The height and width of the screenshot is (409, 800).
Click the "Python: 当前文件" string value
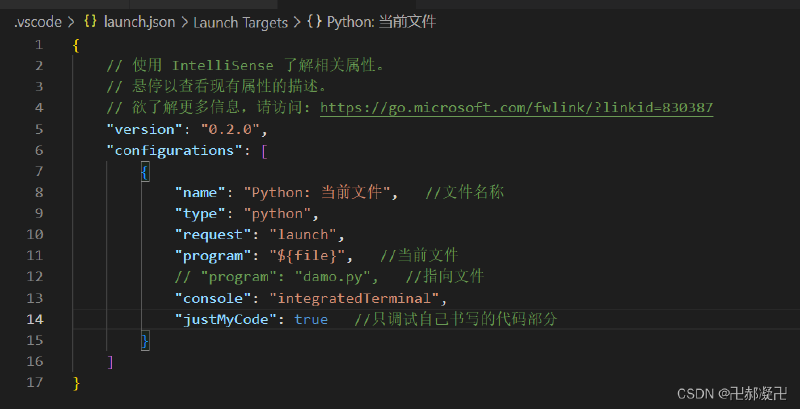pyautogui.click(x=317, y=192)
